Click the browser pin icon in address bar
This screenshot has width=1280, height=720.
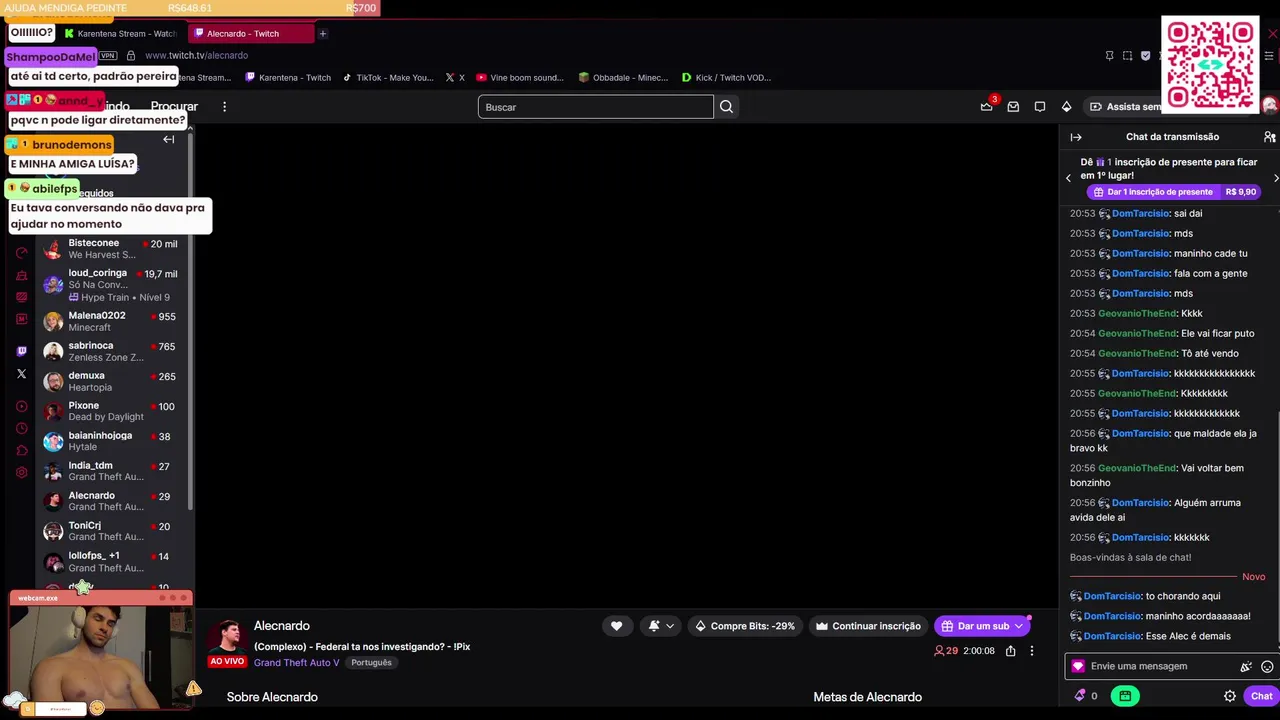1109,56
